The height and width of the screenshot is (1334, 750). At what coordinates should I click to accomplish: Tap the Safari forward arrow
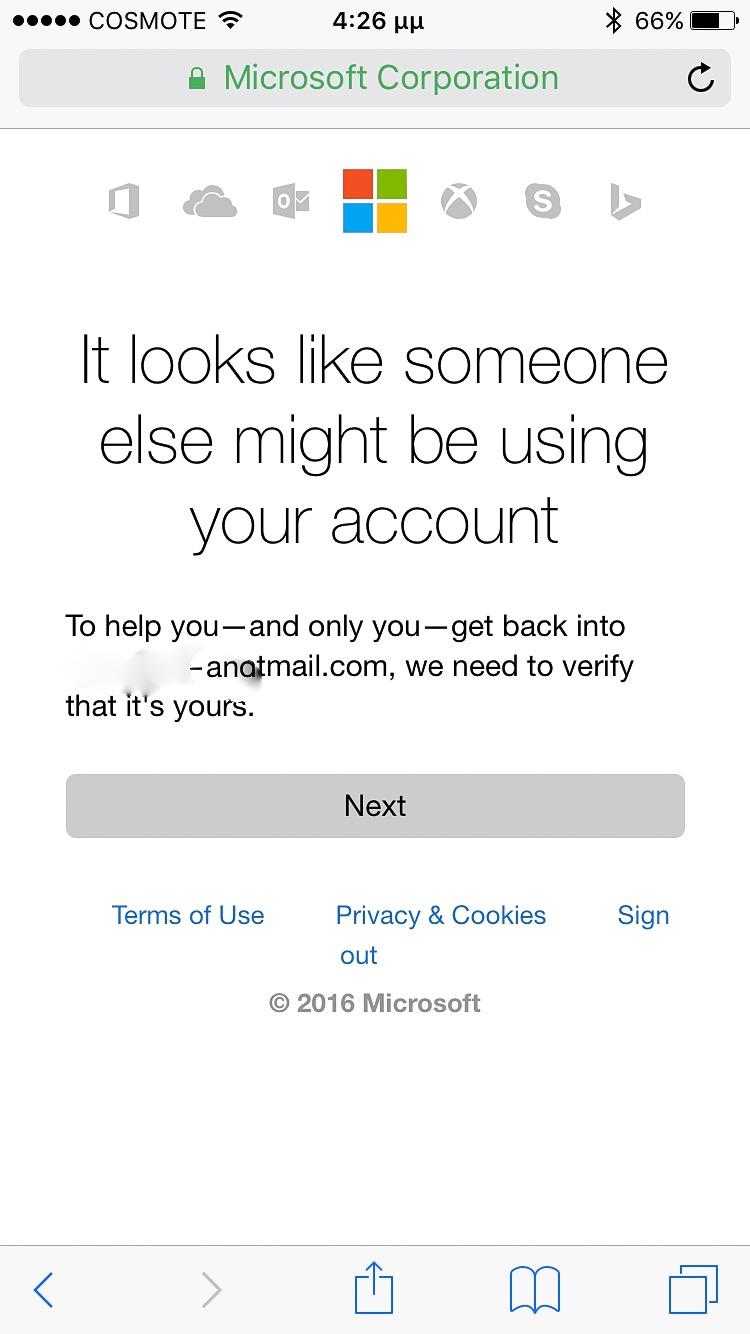(211, 1290)
